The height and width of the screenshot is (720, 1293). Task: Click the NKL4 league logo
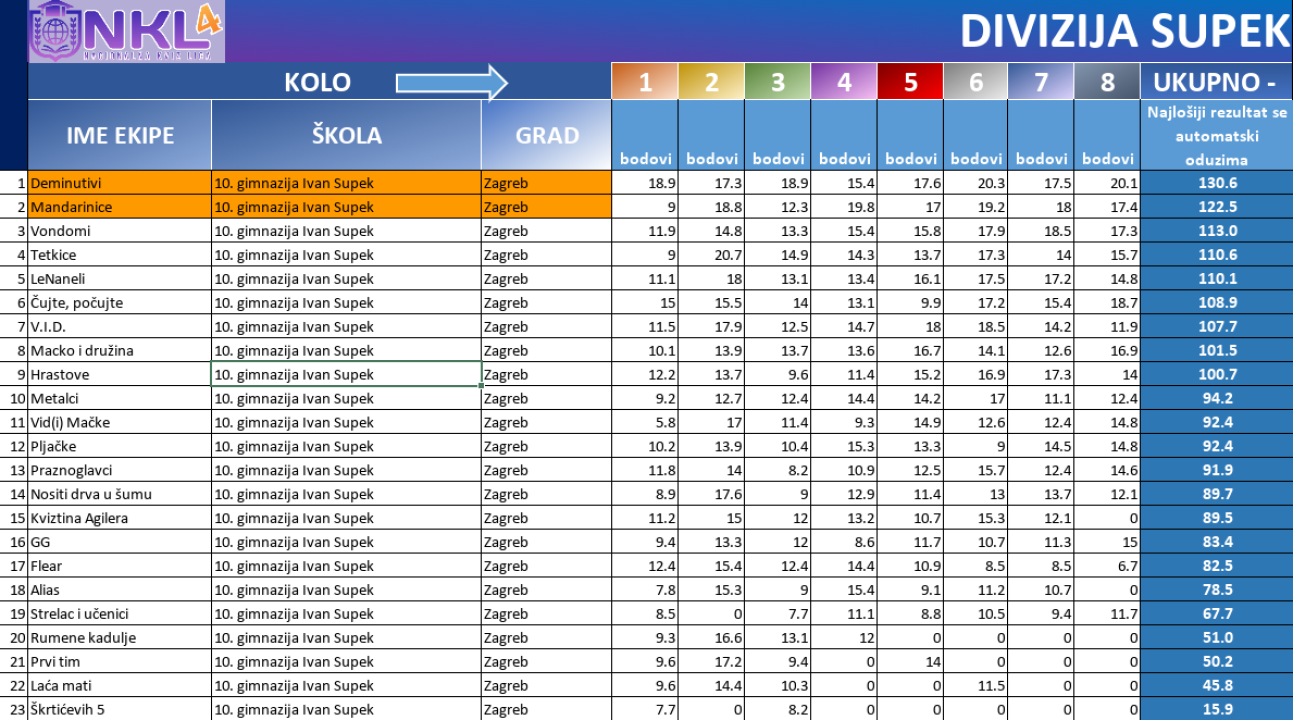click(126, 31)
